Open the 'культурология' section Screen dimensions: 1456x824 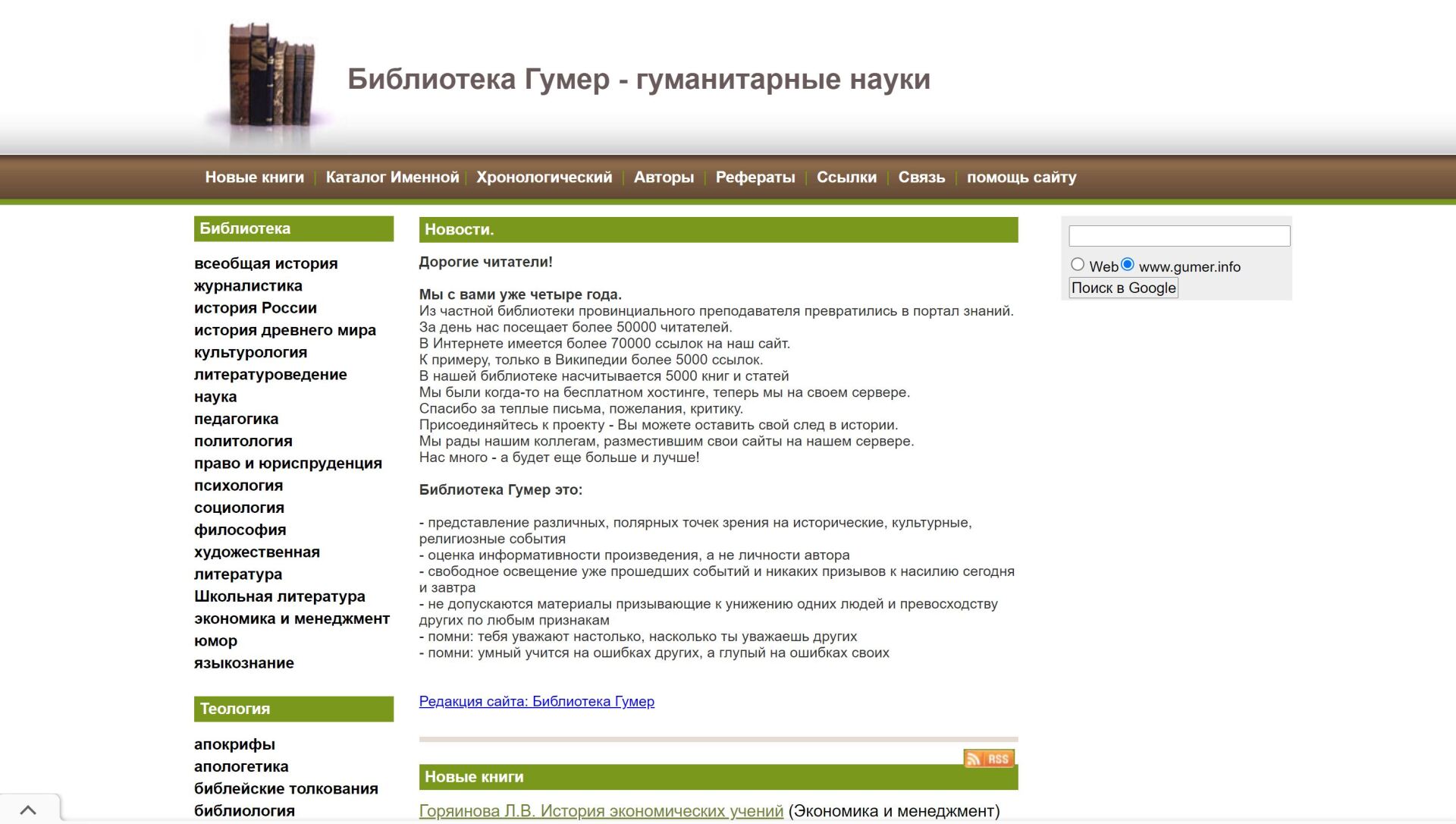pos(250,352)
